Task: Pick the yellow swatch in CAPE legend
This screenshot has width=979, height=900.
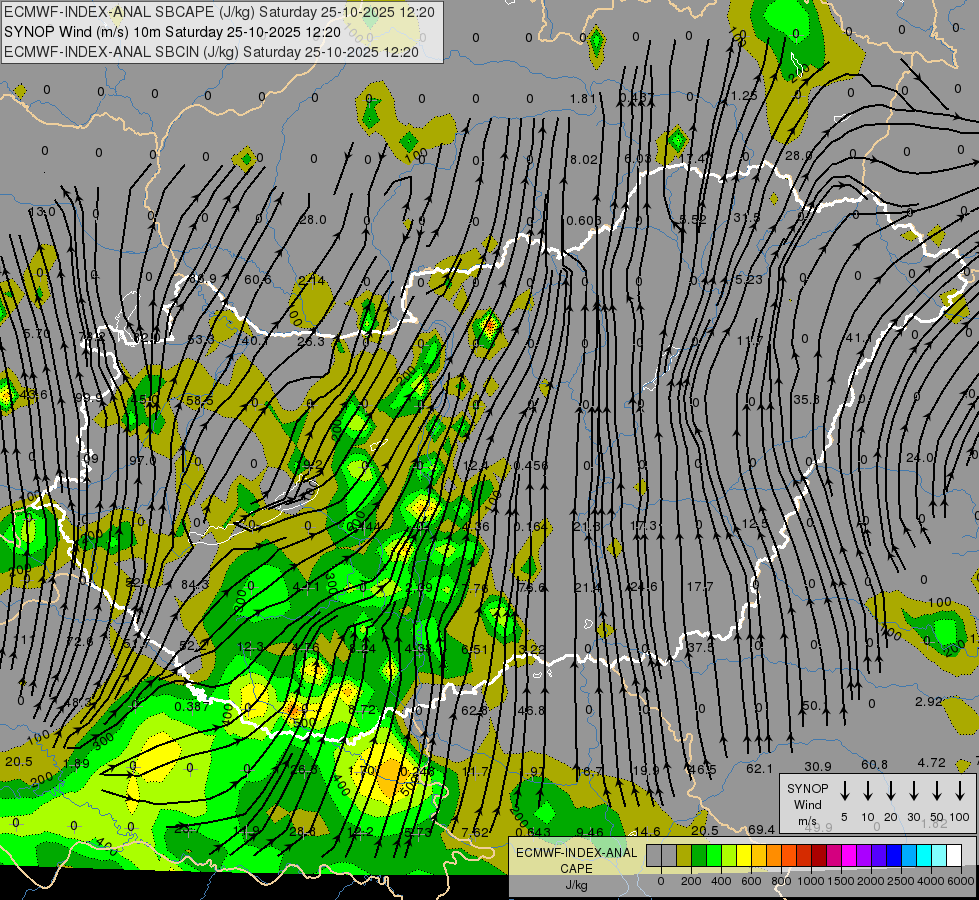Action: (744, 855)
